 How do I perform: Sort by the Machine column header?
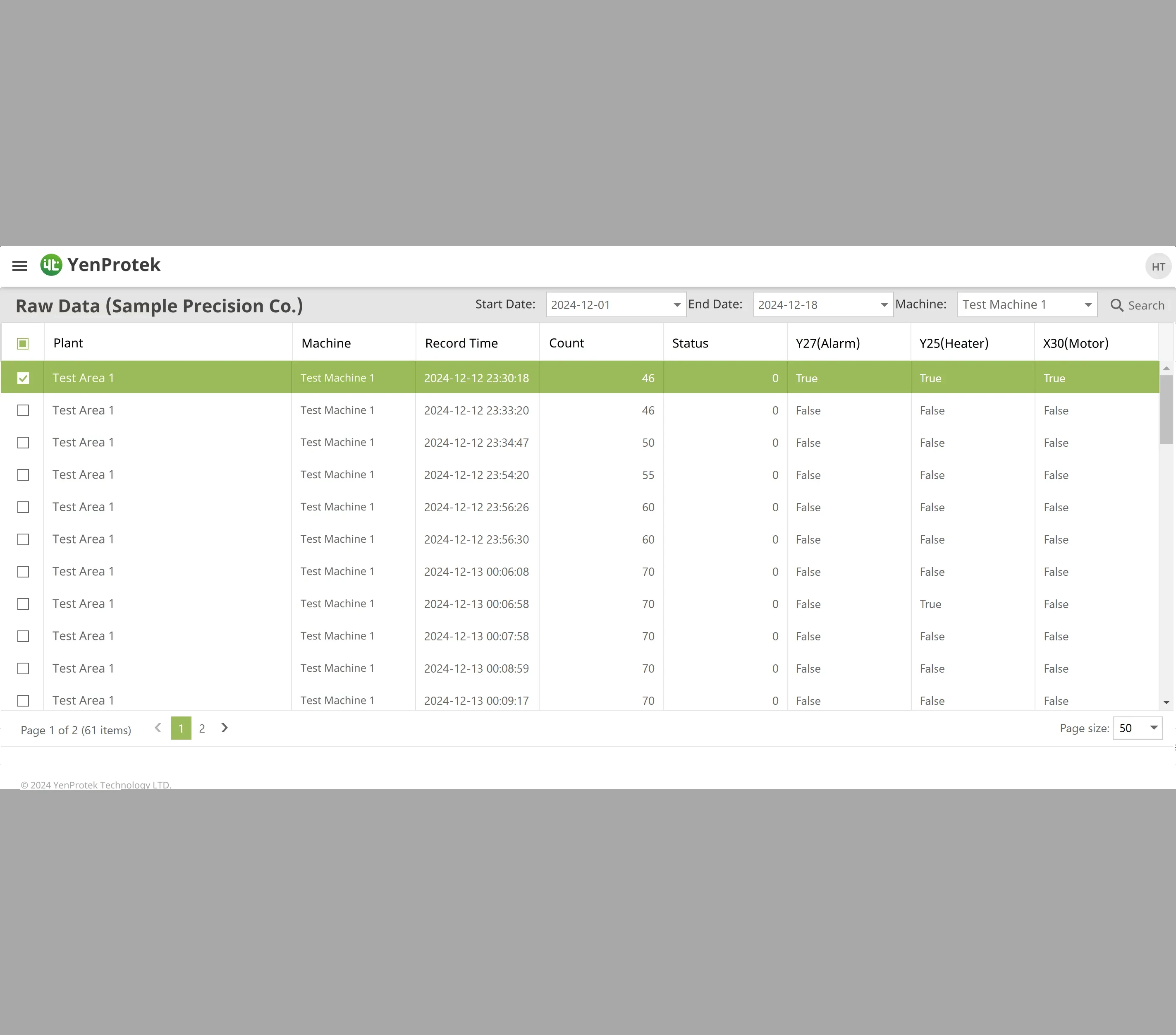pos(354,343)
